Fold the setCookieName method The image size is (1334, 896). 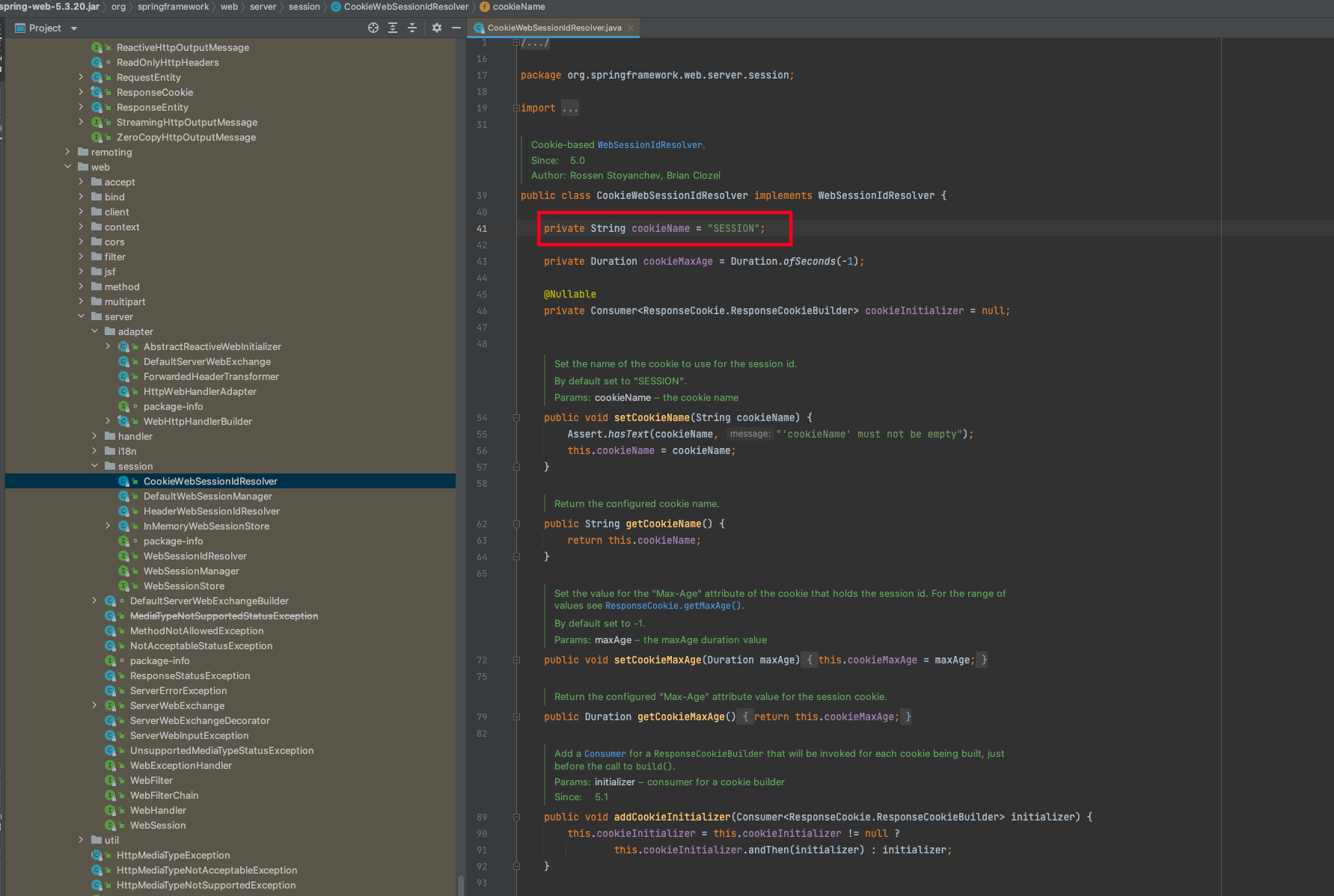(x=516, y=418)
